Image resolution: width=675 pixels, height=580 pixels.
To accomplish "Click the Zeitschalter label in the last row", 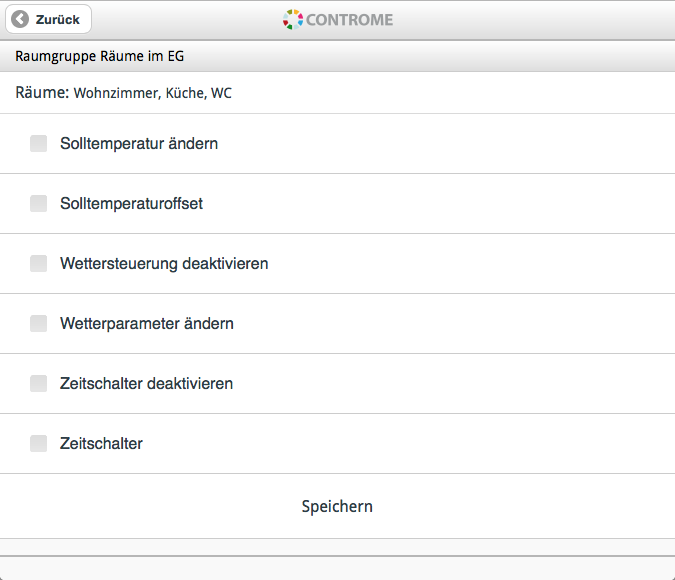I will click(x=101, y=444).
